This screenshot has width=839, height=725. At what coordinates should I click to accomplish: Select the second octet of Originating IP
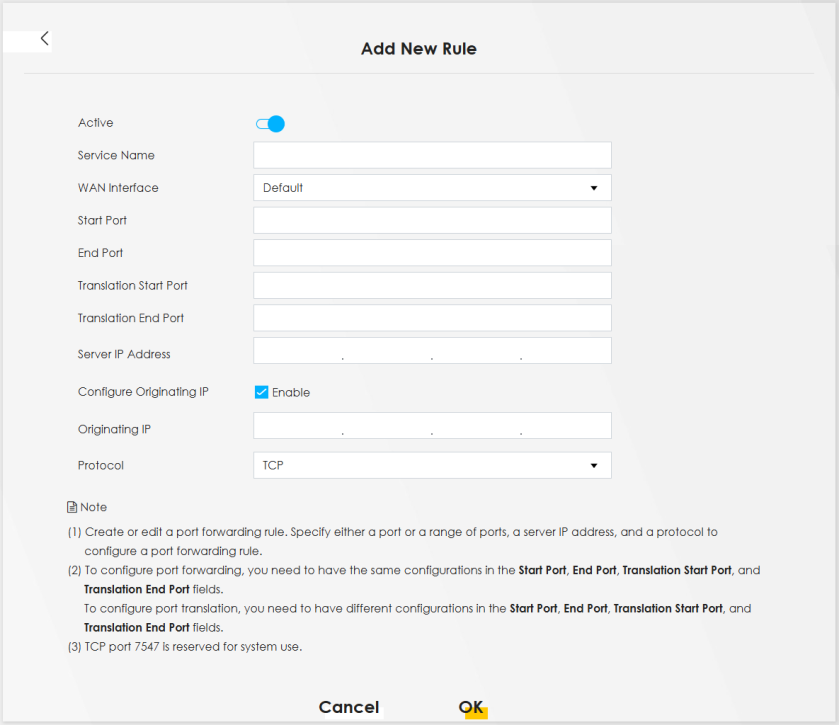[x=387, y=426]
